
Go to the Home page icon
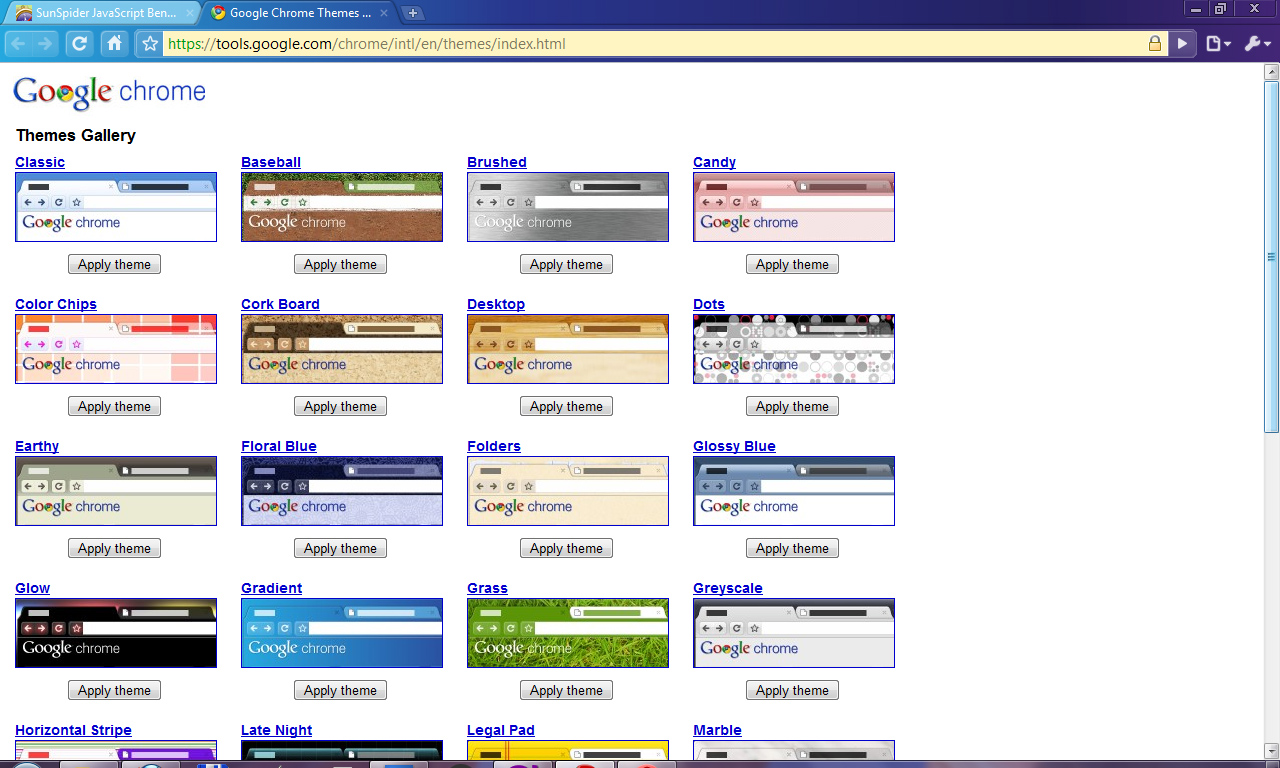[x=114, y=44]
